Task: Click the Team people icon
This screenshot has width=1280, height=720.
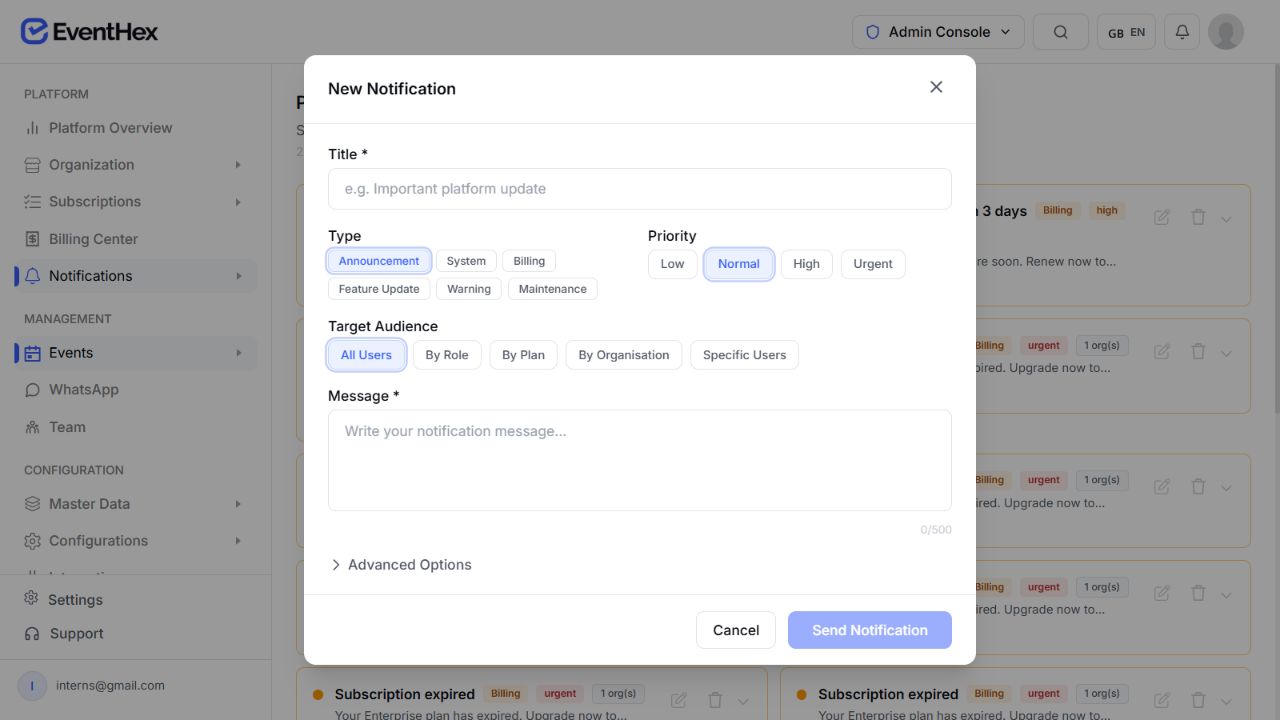Action: (32, 427)
